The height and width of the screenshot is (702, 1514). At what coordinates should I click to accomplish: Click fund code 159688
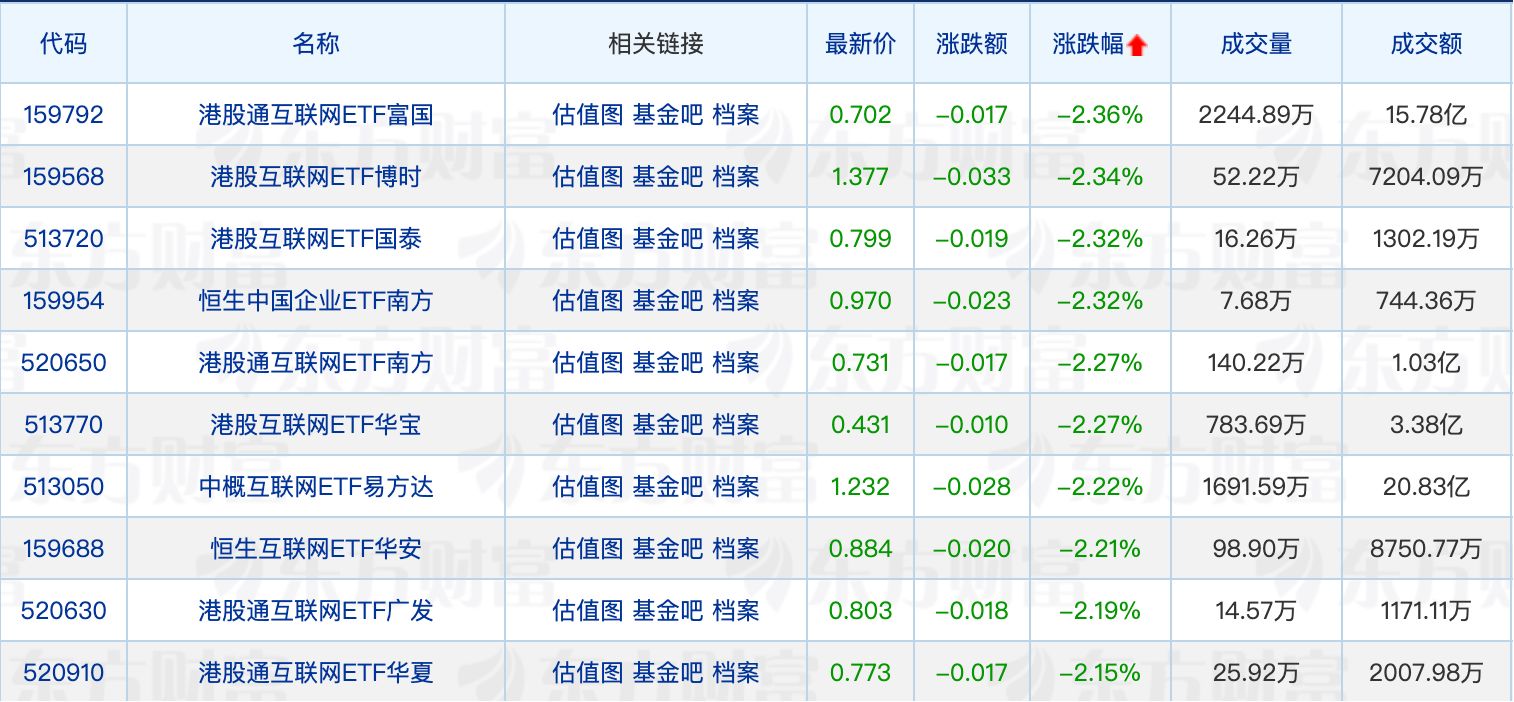pos(63,548)
